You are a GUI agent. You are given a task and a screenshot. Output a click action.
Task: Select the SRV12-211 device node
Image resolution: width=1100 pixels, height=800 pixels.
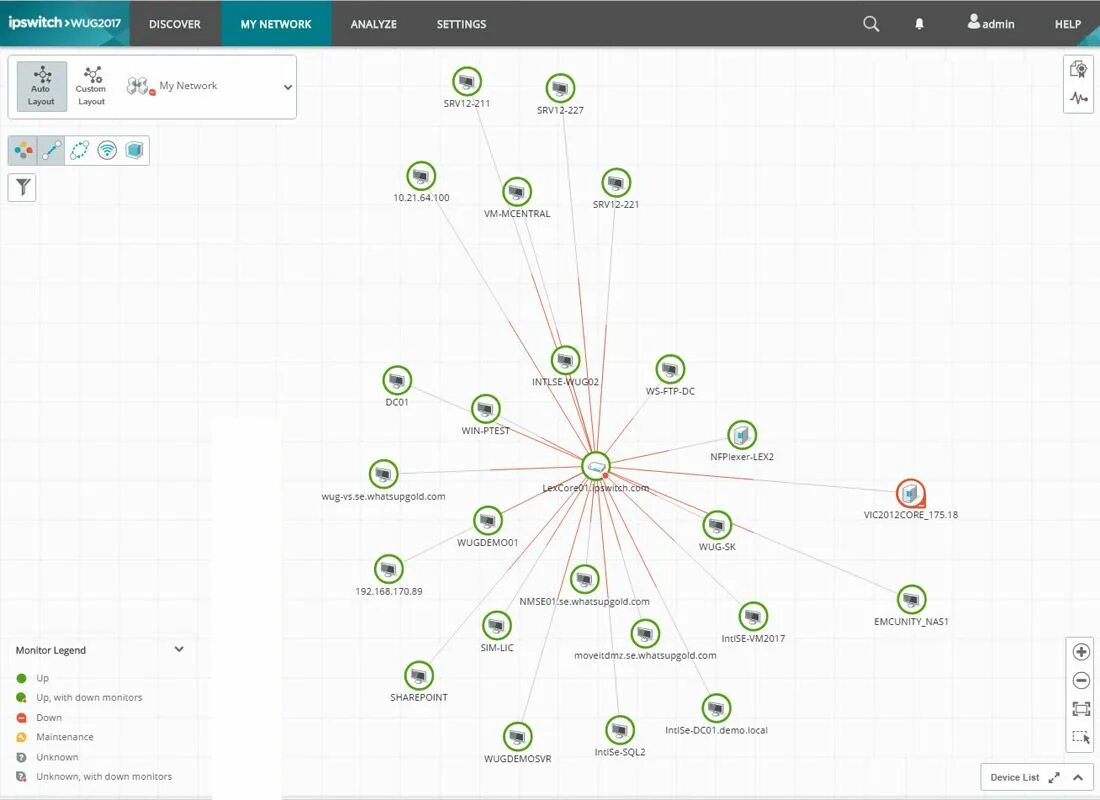tap(467, 81)
